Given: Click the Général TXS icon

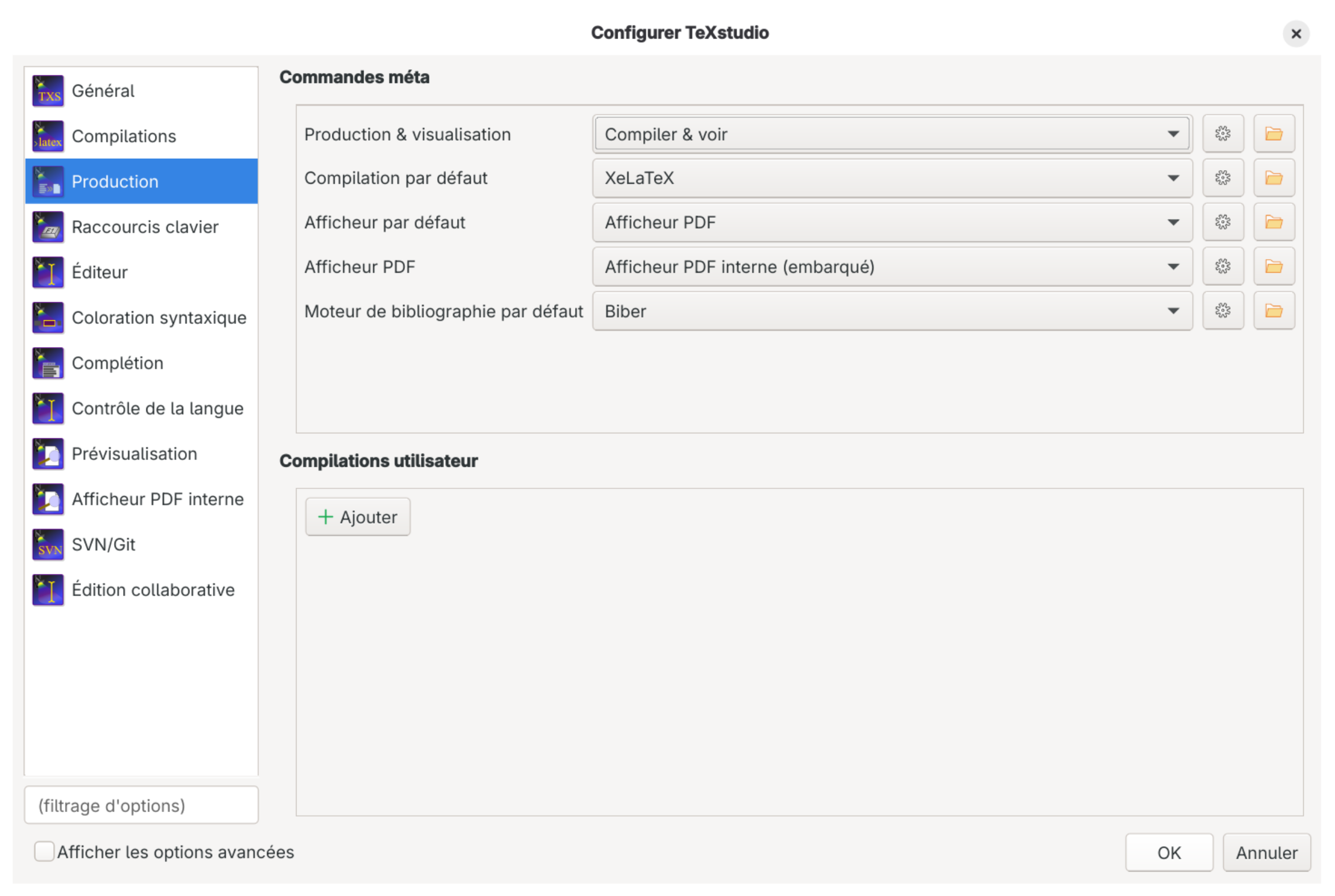Looking at the screenshot, I should click(x=48, y=91).
